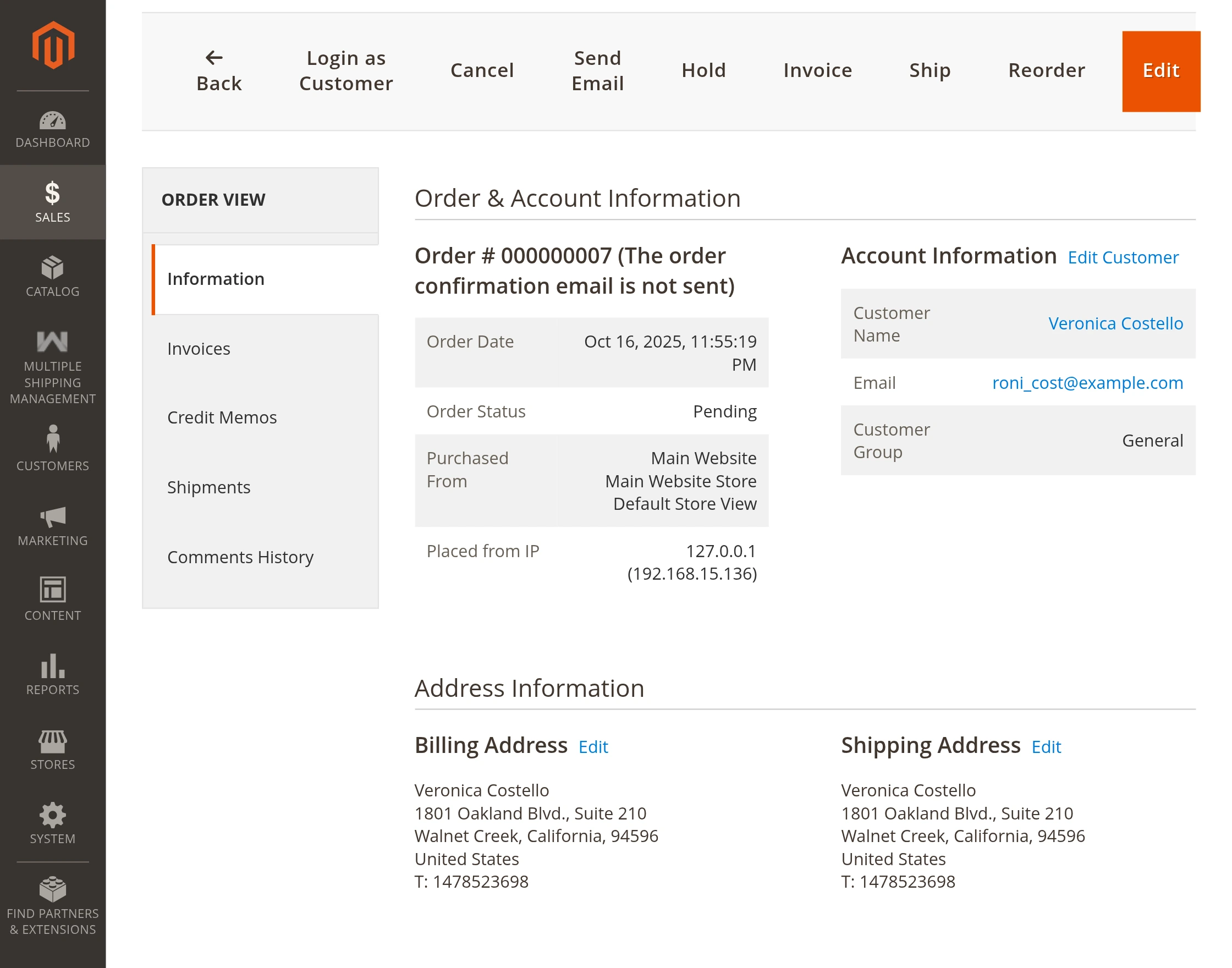This screenshot has height=968, width=1232.
Task: Switch to the Comments History tab
Action: coord(240,557)
